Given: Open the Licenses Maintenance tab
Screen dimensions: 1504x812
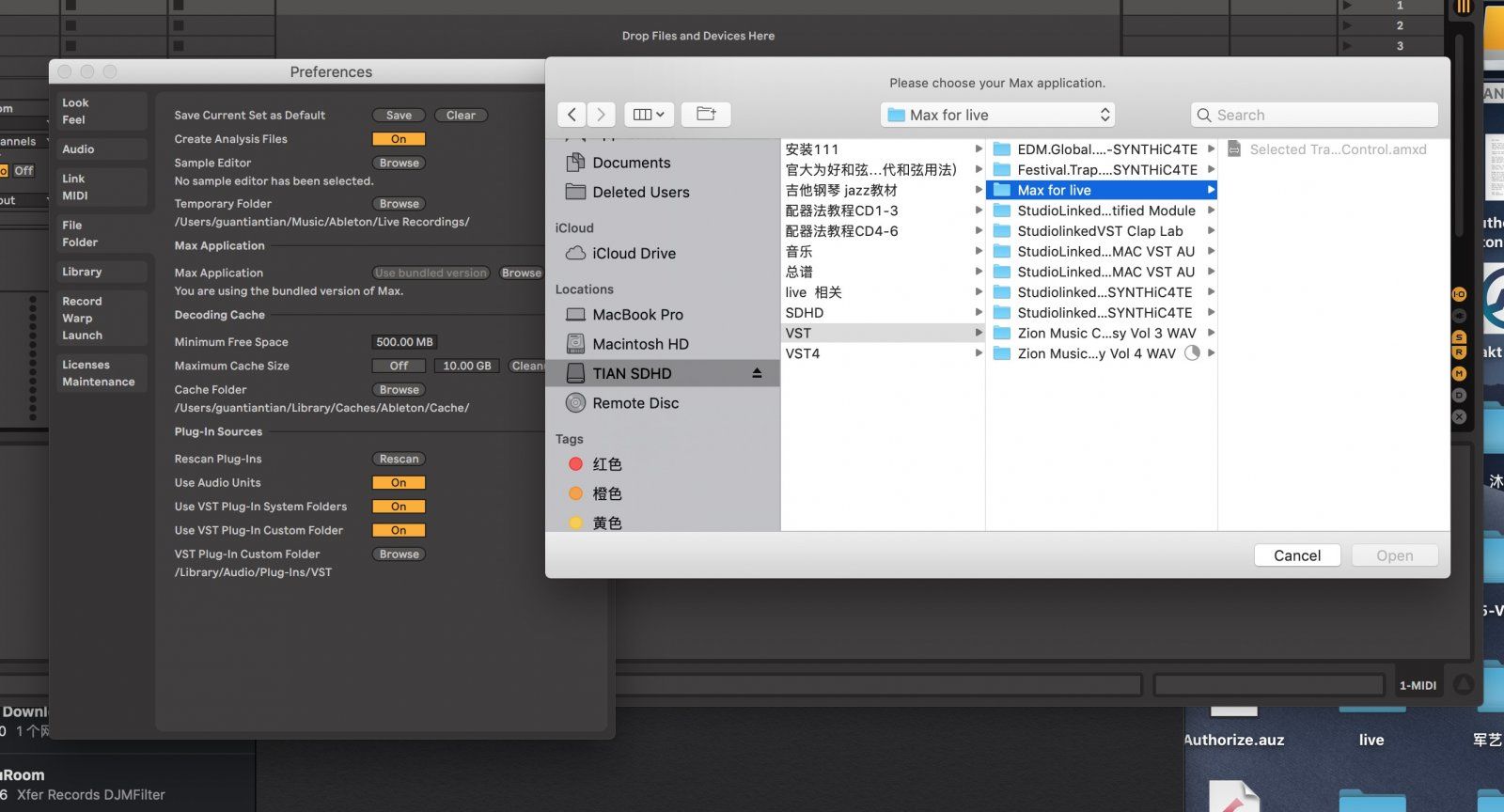Looking at the screenshot, I should pyautogui.click(x=101, y=373).
